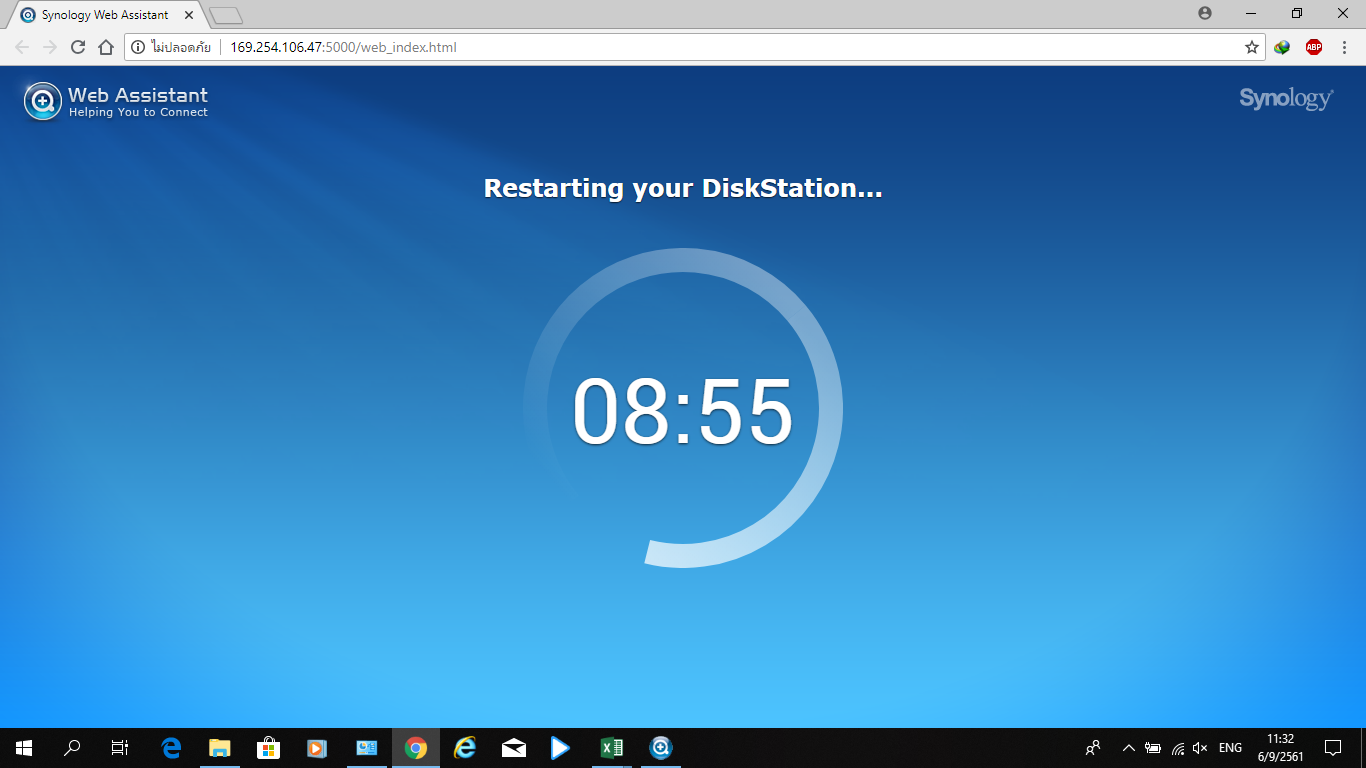1366x768 pixels.
Task: Show hidden system tray icons
Action: pyautogui.click(x=1129, y=748)
